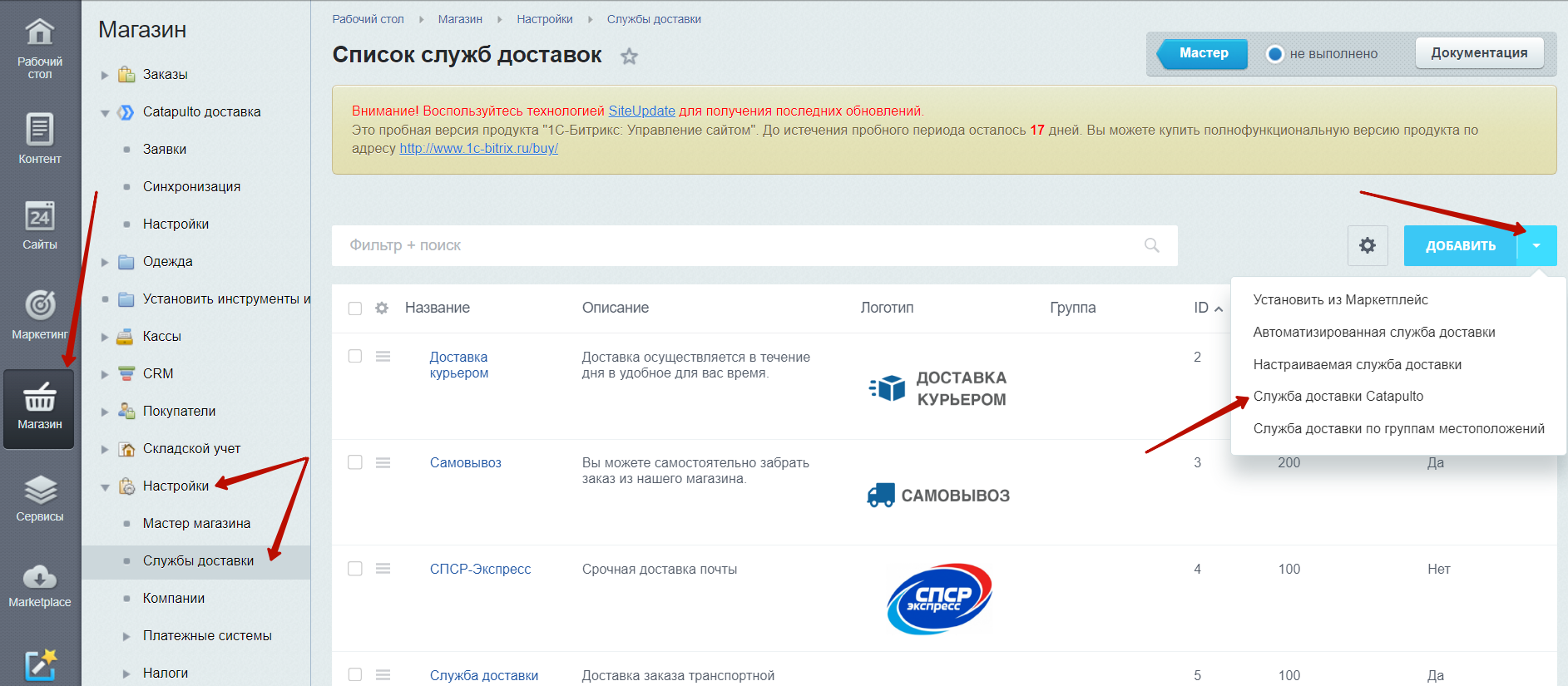
Task: Open the Контент sidebar section
Action: pyautogui.click(x=40, y=138)
